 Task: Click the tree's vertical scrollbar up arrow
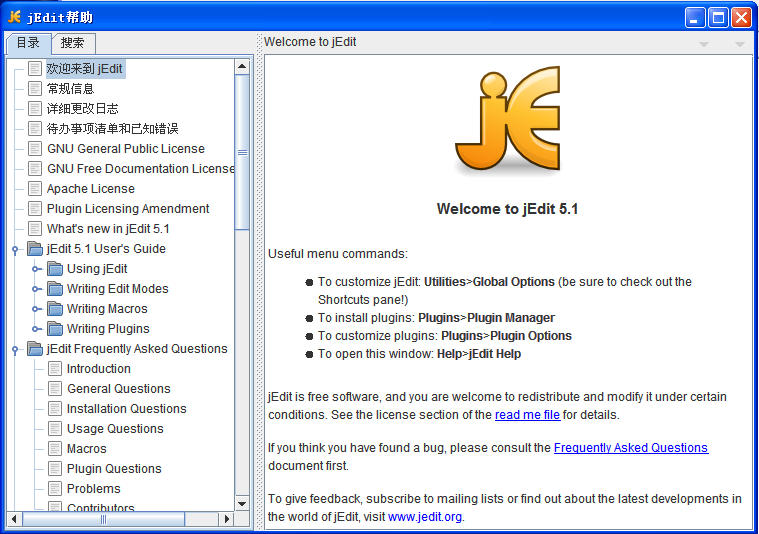[x=242, y=66]
